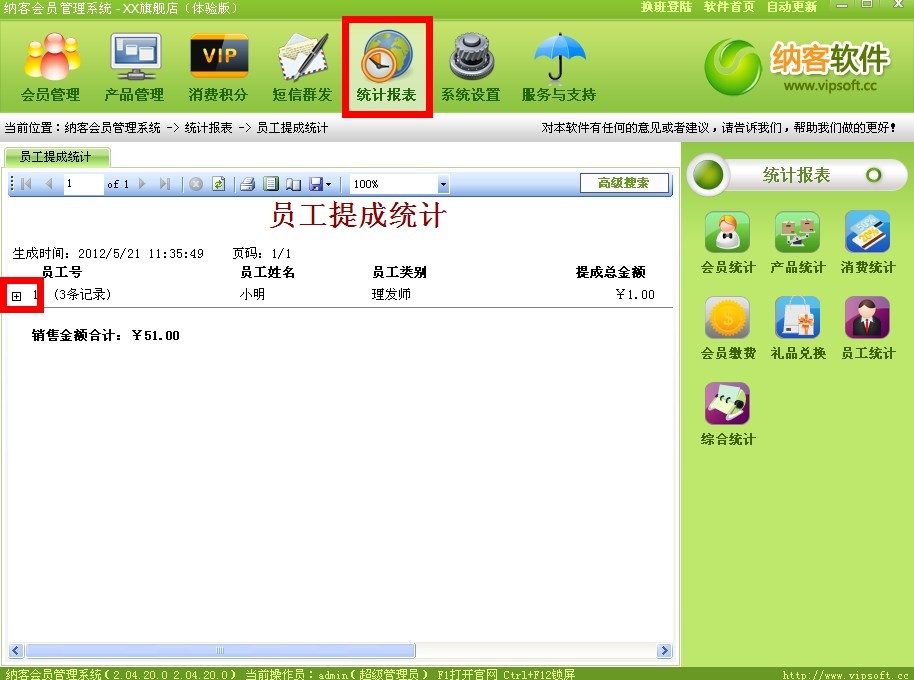Click the print report toolbar icon
Image resolution: width=914 pixels, height=680 pixels.
tap(247, 184)
